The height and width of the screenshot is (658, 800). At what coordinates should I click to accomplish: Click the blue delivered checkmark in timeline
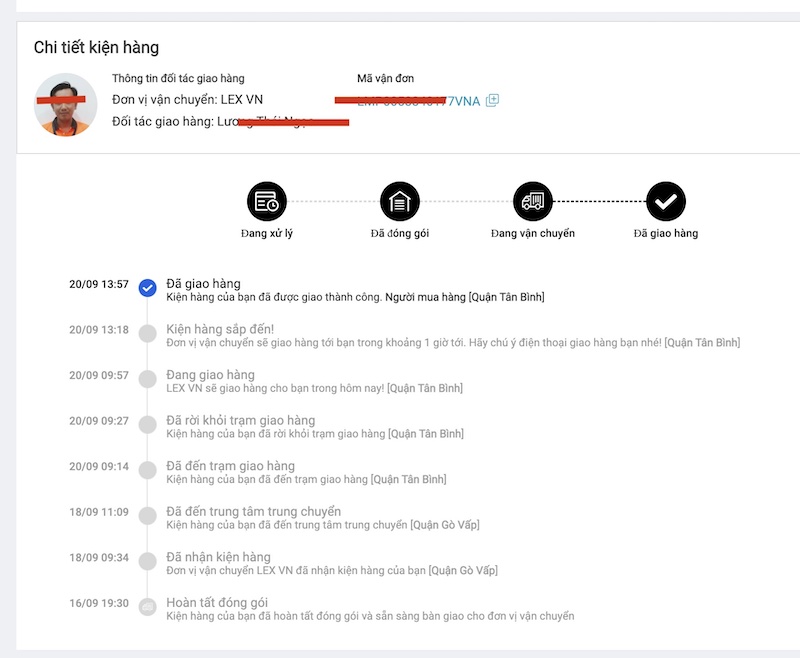tap(148, 288)
